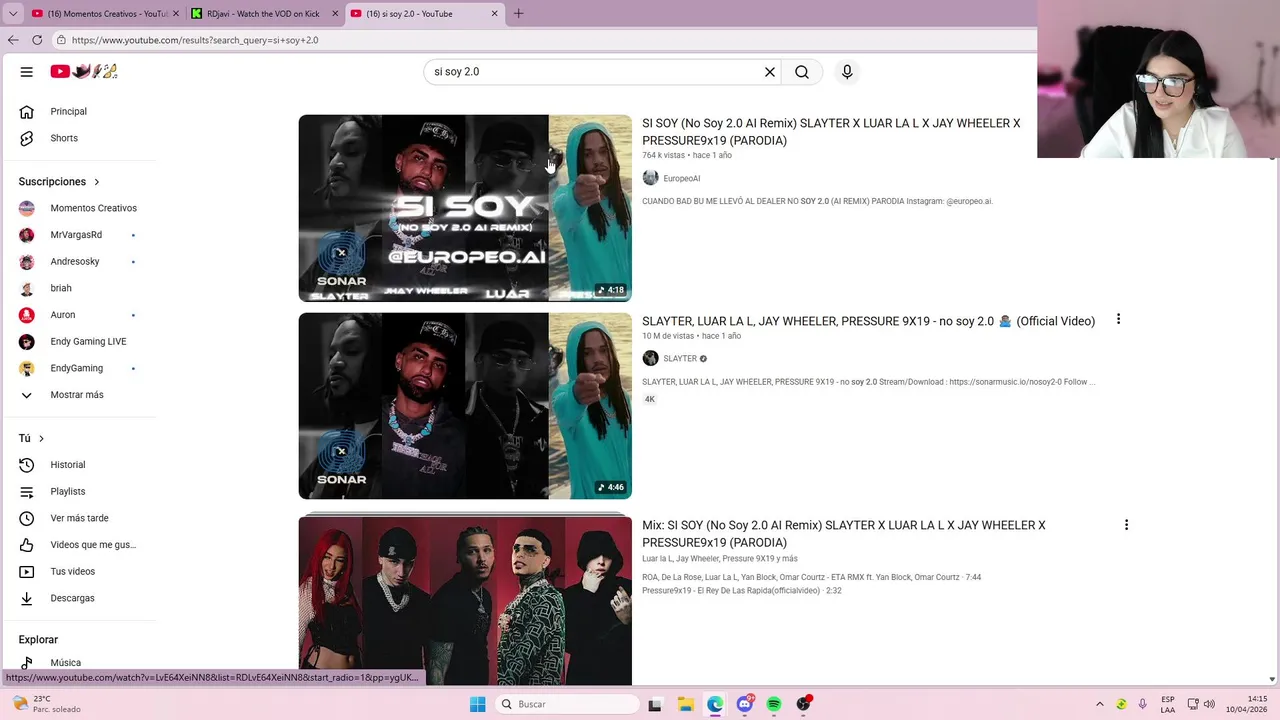Expand 'Mostrar más' subscriptions

pyautogui.click(x=78, y=395)
